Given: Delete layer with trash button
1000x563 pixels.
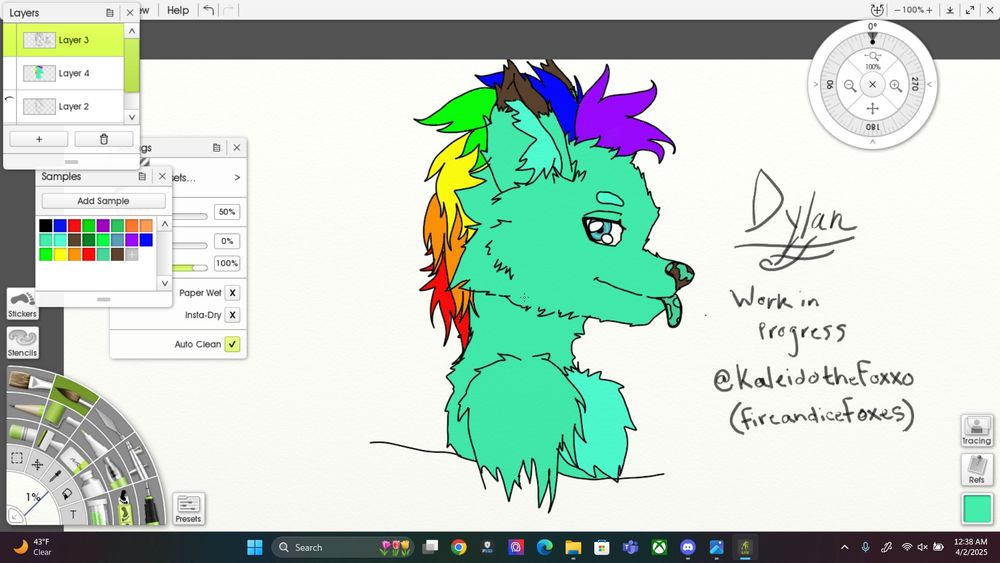Looking at the screenshot, I should point(104,139).
